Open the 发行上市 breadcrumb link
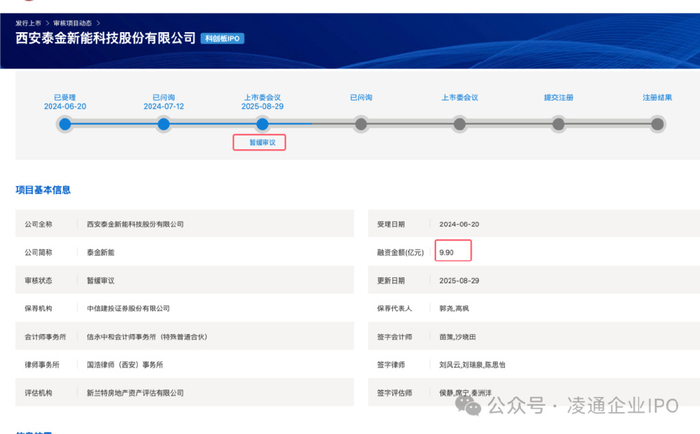700x434 pixels. pyautogui.click(x=28, y=23)
